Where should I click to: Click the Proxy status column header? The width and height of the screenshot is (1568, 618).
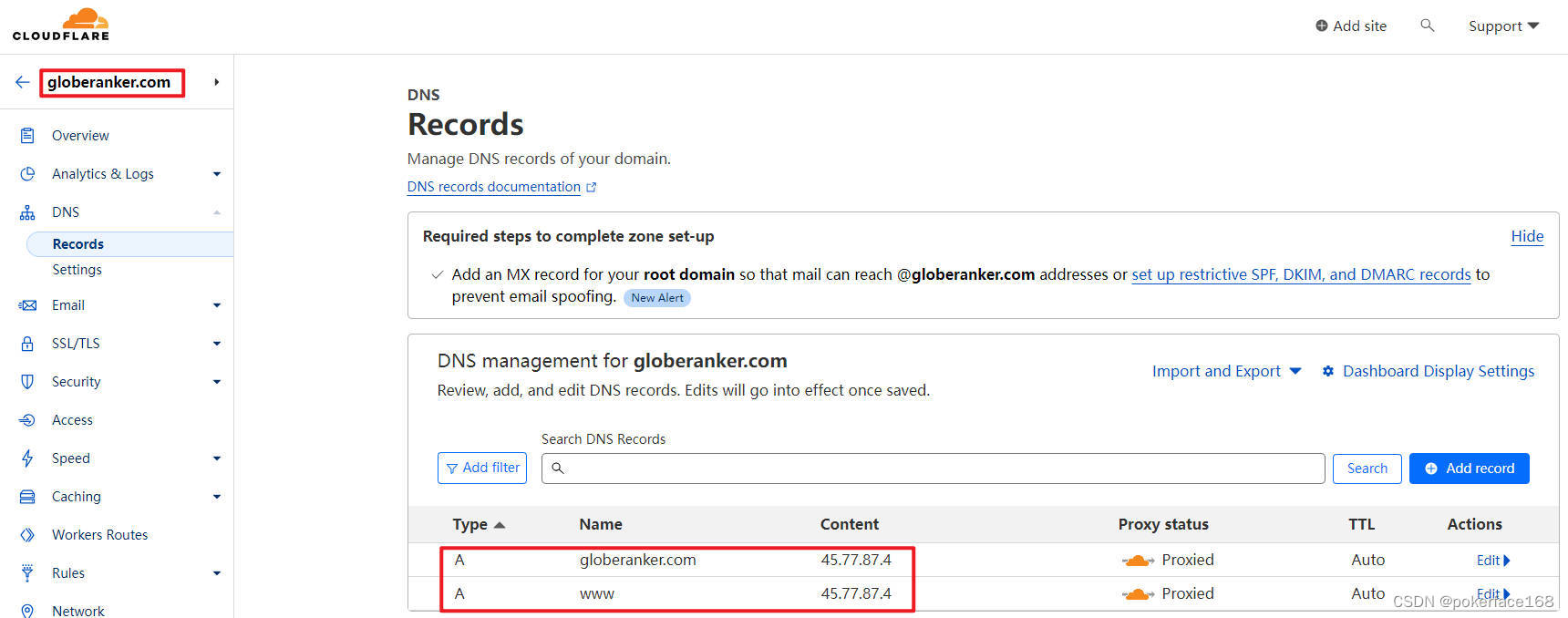click(x=1163, y=524)
